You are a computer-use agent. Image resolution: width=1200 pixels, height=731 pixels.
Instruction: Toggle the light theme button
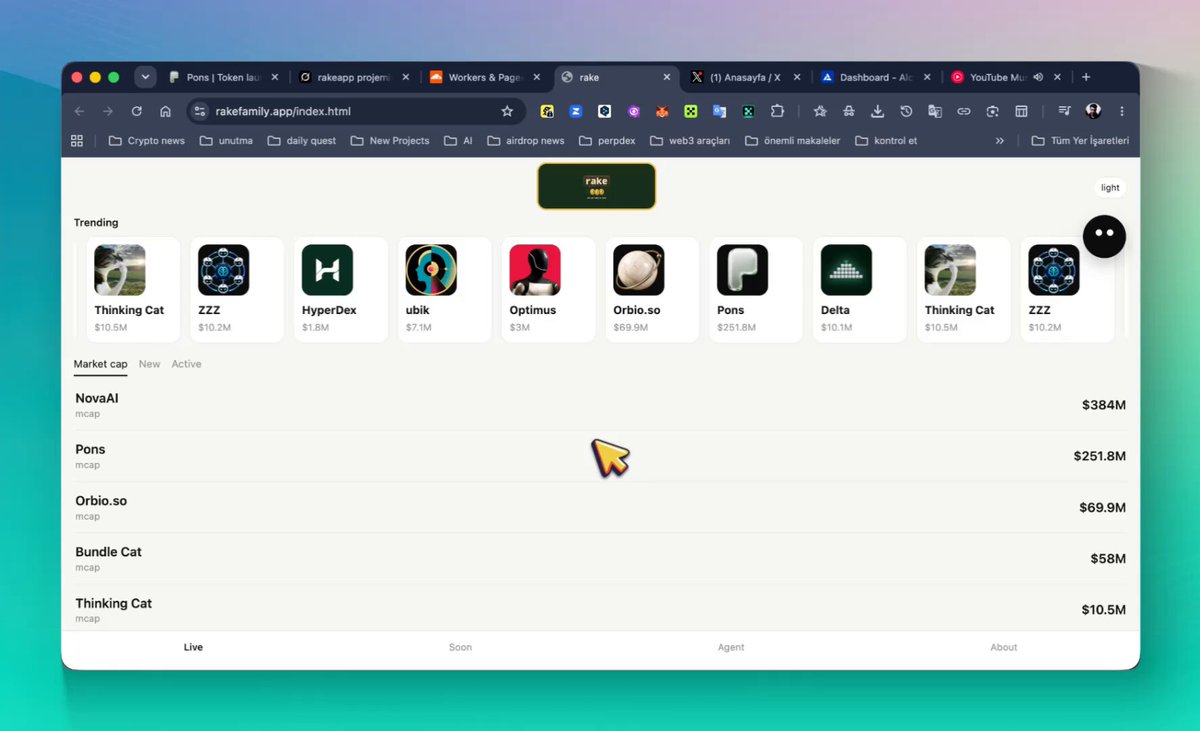click(x=1110, y=188)
